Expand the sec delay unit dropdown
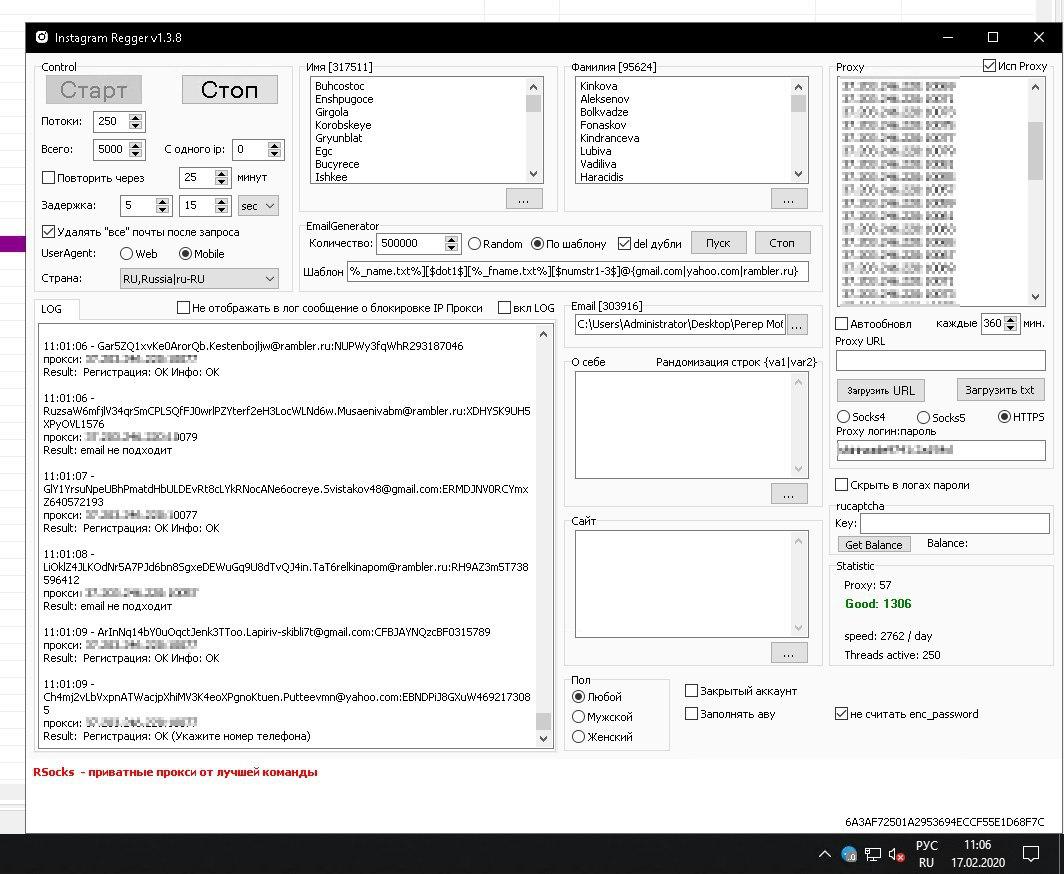The width and height of the screenshot is (1064, 874). tap(258, 205)
